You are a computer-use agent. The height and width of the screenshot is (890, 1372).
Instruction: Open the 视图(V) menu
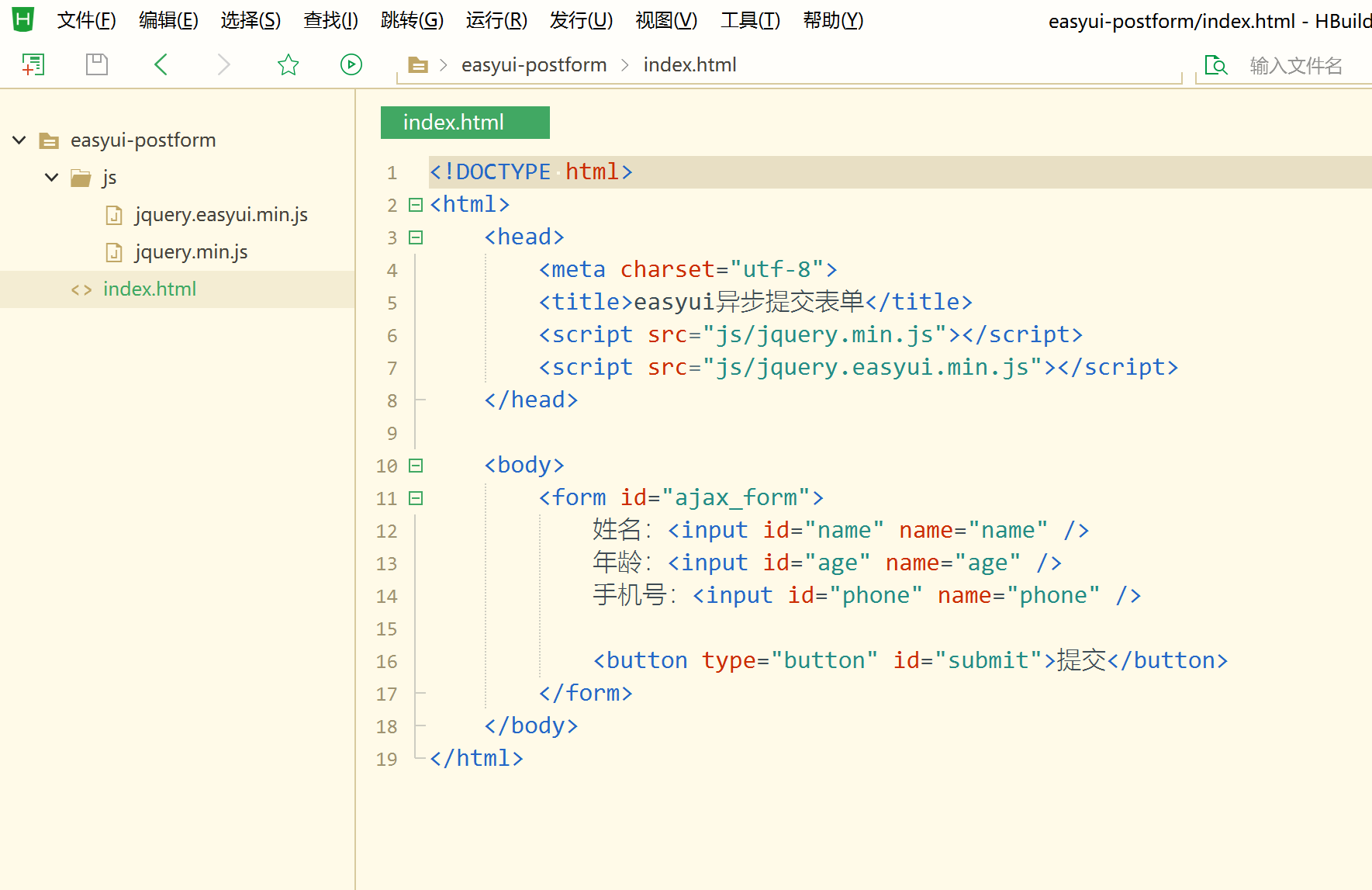[666, 20]
